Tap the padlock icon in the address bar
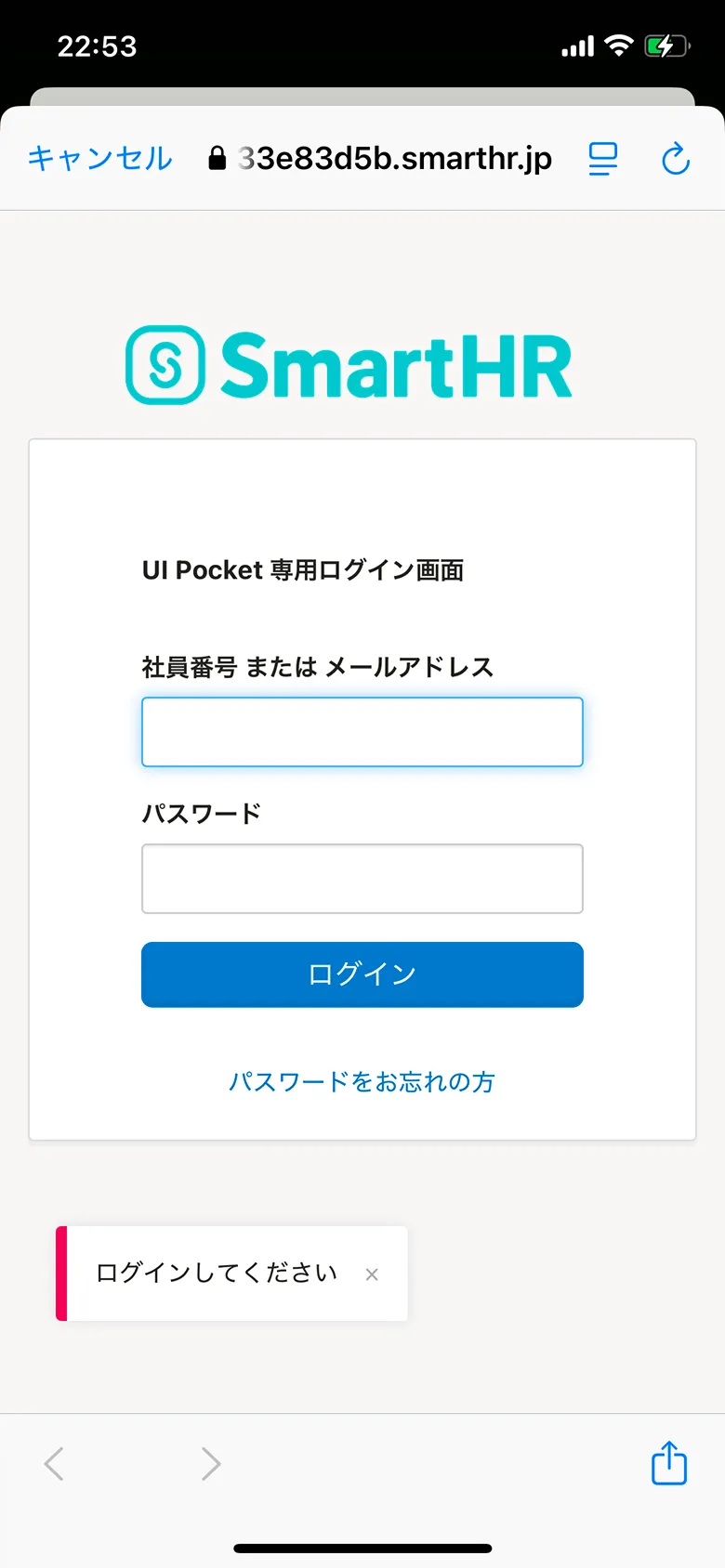The image size is (725, 1568). 216,158
